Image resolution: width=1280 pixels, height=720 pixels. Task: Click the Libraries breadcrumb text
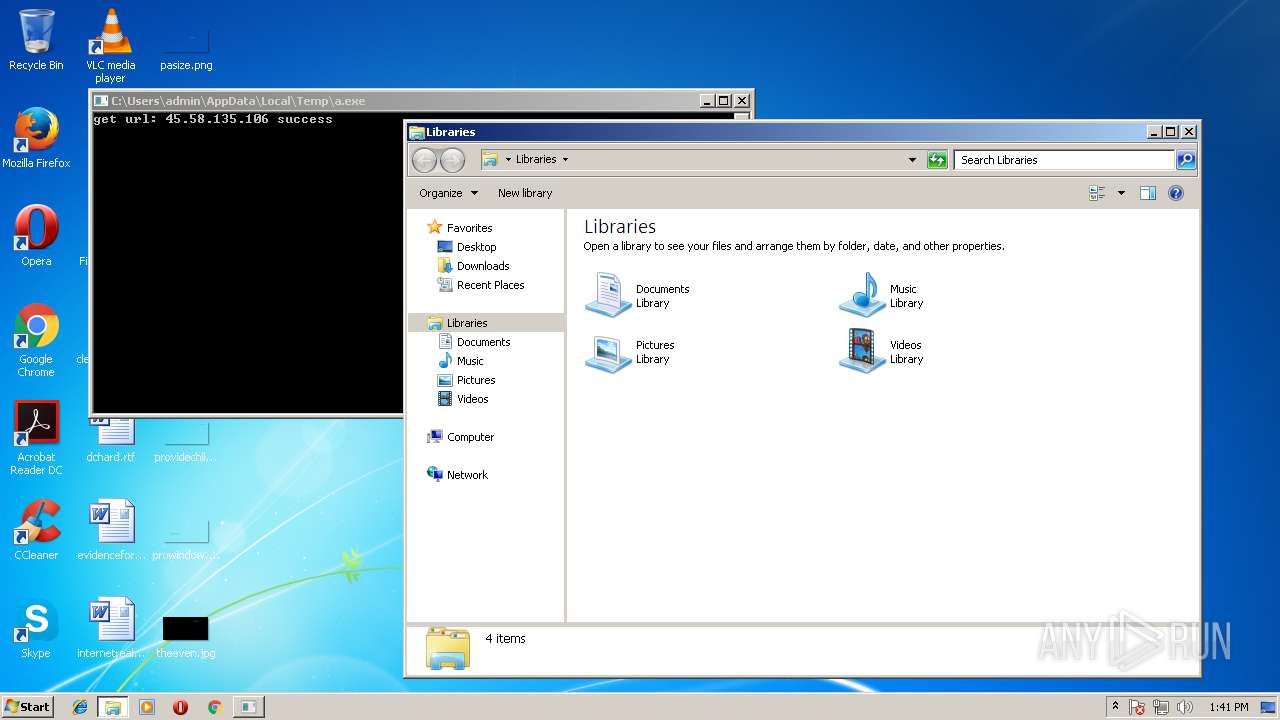point(536,159)
